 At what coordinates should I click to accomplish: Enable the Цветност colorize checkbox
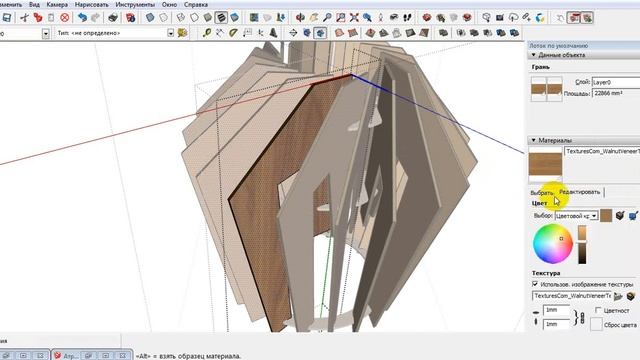click(598, 310)
